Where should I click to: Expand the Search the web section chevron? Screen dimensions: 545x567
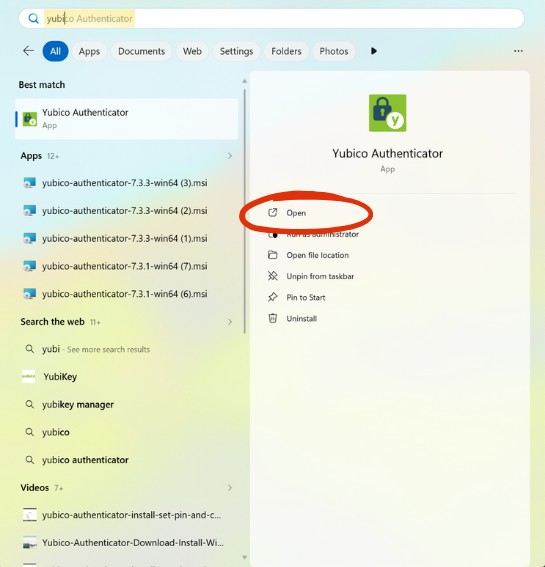point(230,322)
